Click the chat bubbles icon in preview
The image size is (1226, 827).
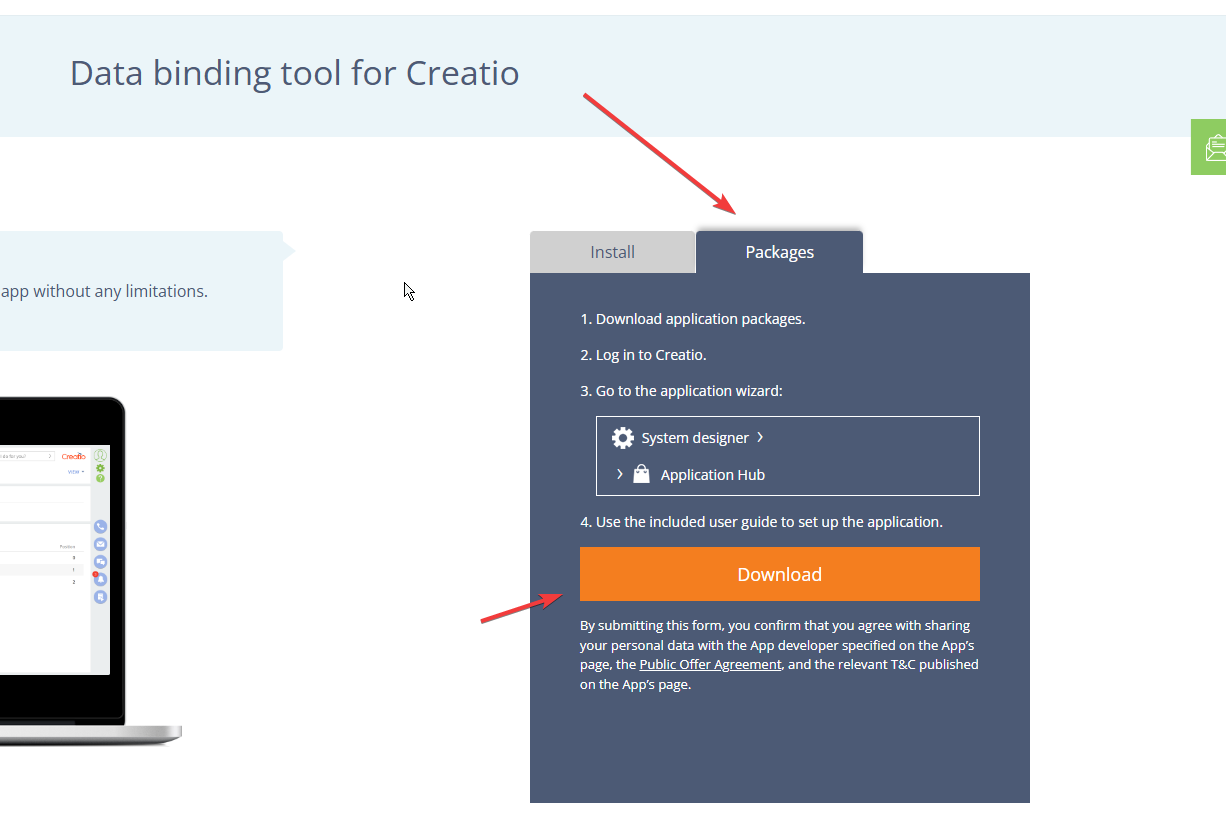tap(100, 562)
